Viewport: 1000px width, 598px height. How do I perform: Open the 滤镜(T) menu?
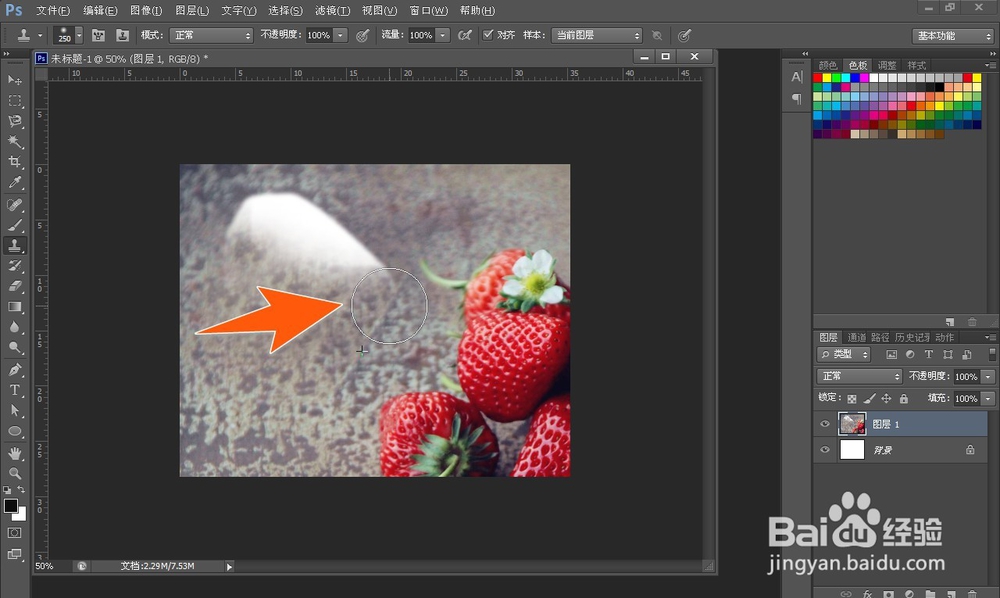point(332,10)
